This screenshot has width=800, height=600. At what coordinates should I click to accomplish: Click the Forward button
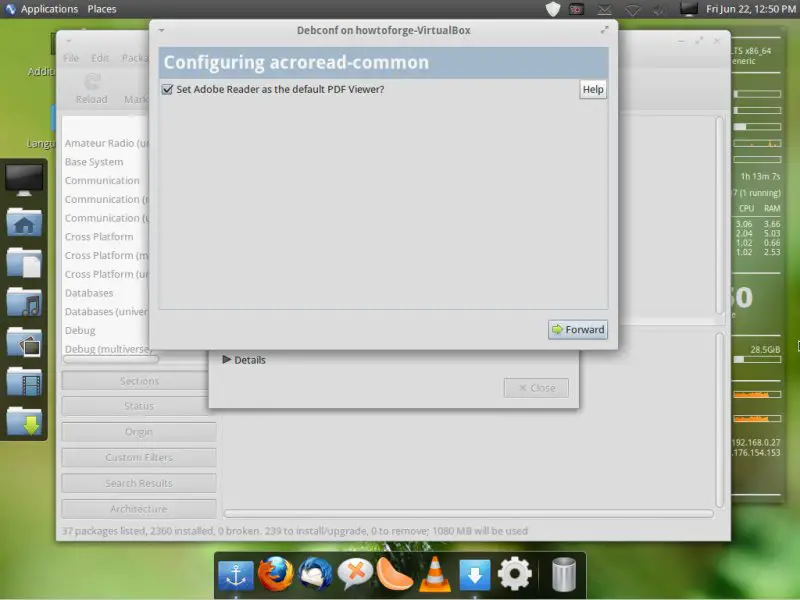(578, 330)
